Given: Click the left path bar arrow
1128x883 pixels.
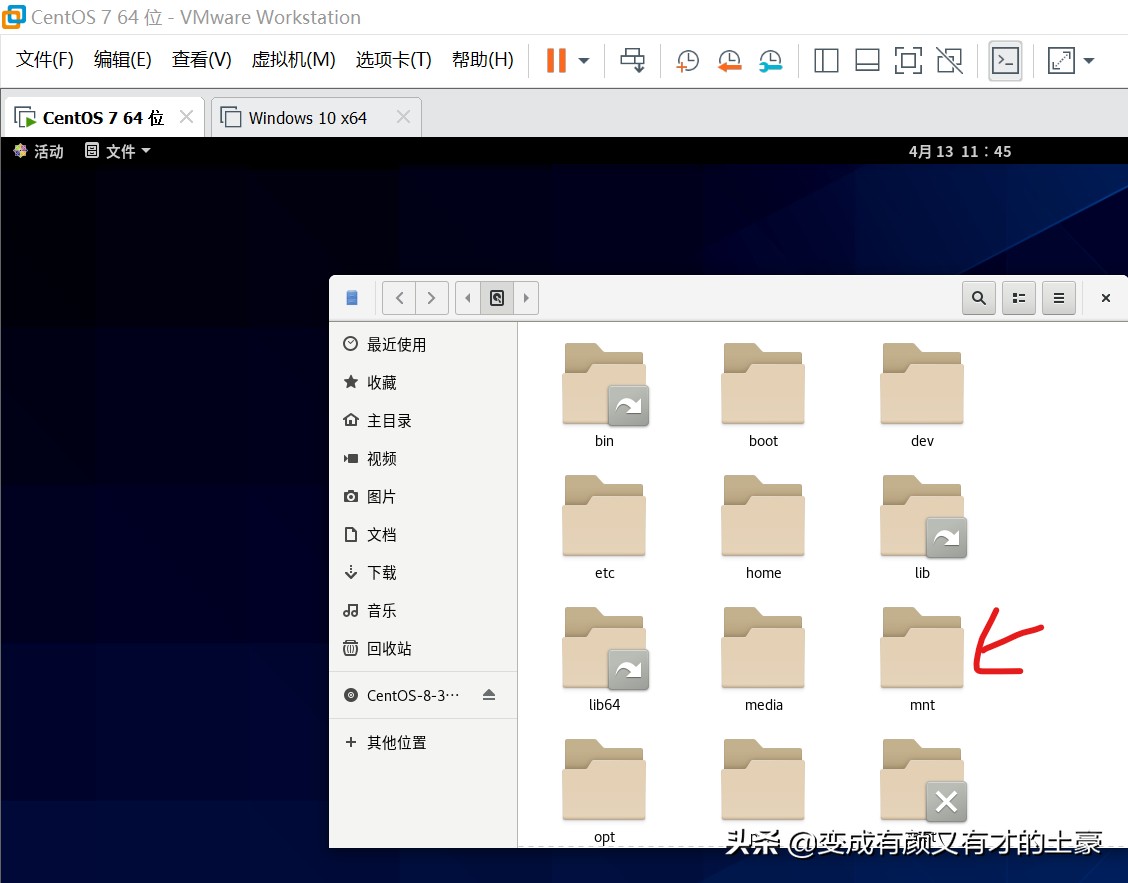Looking at the screenshot, I should (x=468, y=298).
